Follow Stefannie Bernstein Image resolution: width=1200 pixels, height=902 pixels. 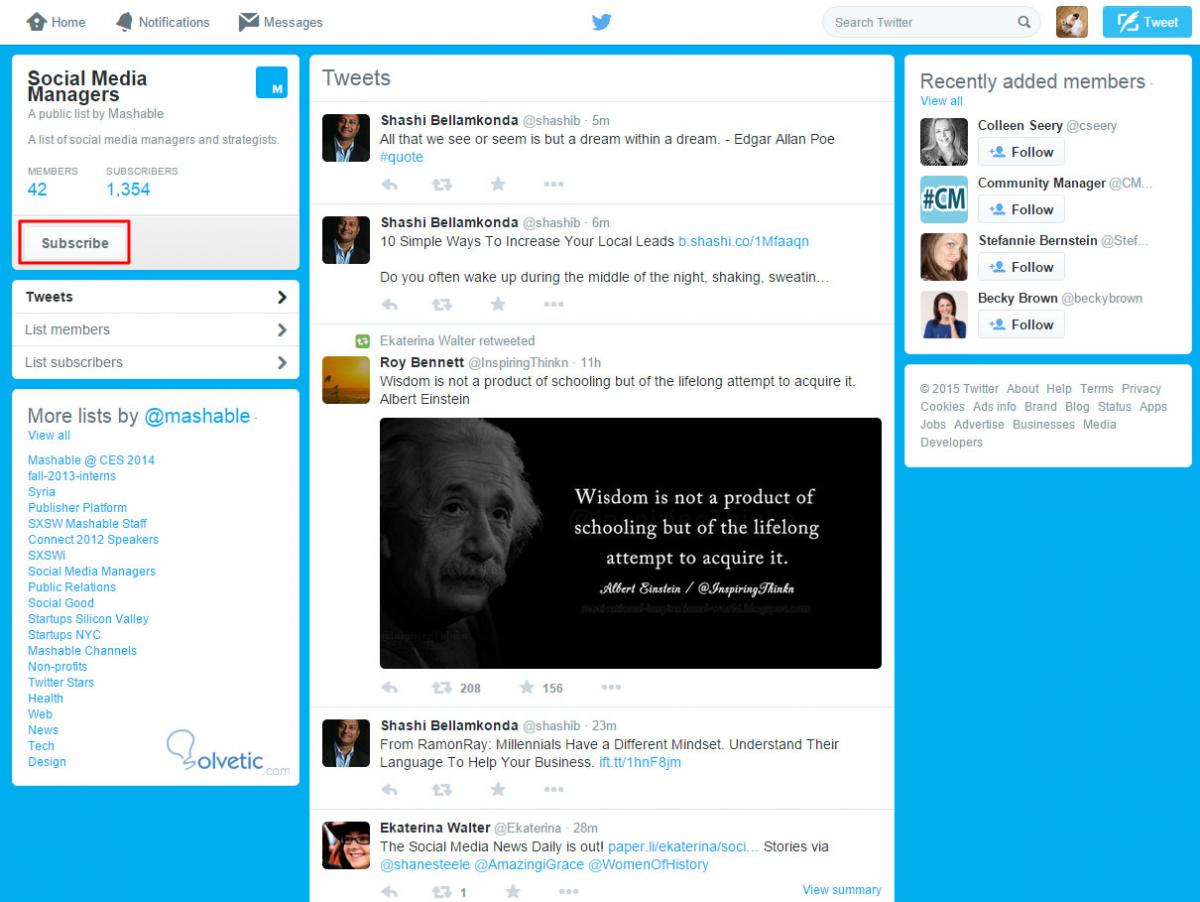click(x=1021, y=267)
